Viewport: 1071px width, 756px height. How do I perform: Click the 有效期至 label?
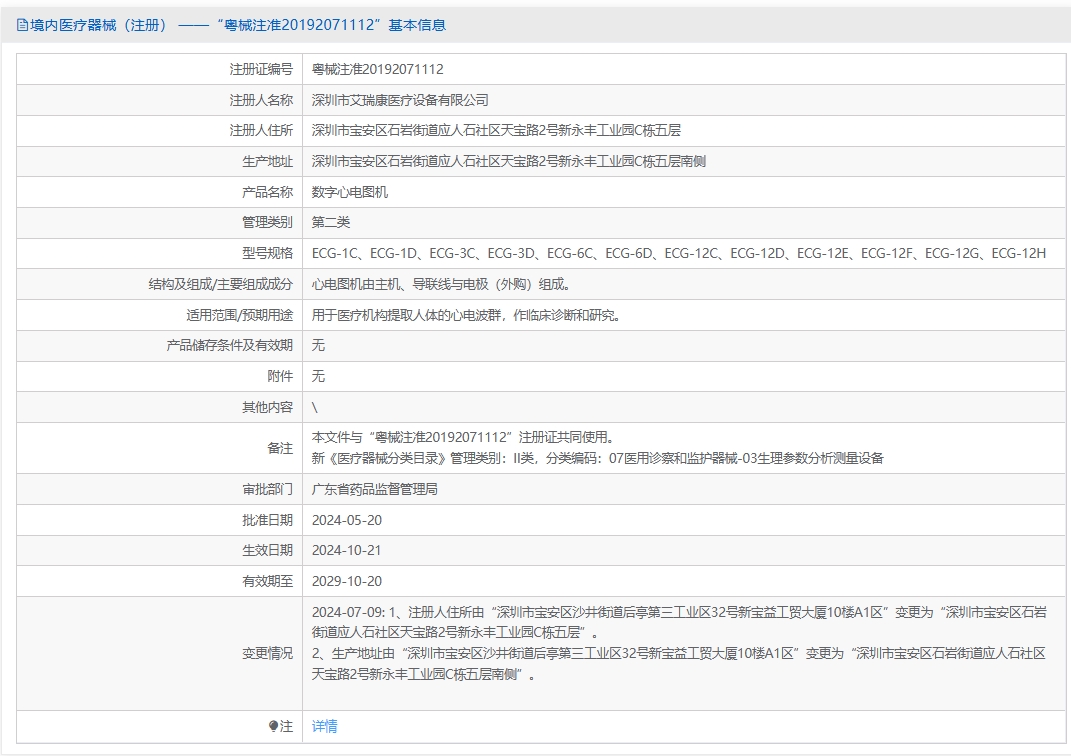tap(267, 581)
